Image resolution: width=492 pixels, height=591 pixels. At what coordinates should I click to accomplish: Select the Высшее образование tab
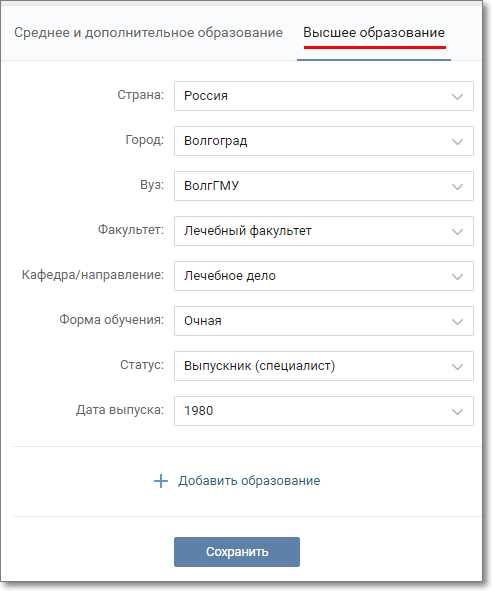click(x=374, y=33)
